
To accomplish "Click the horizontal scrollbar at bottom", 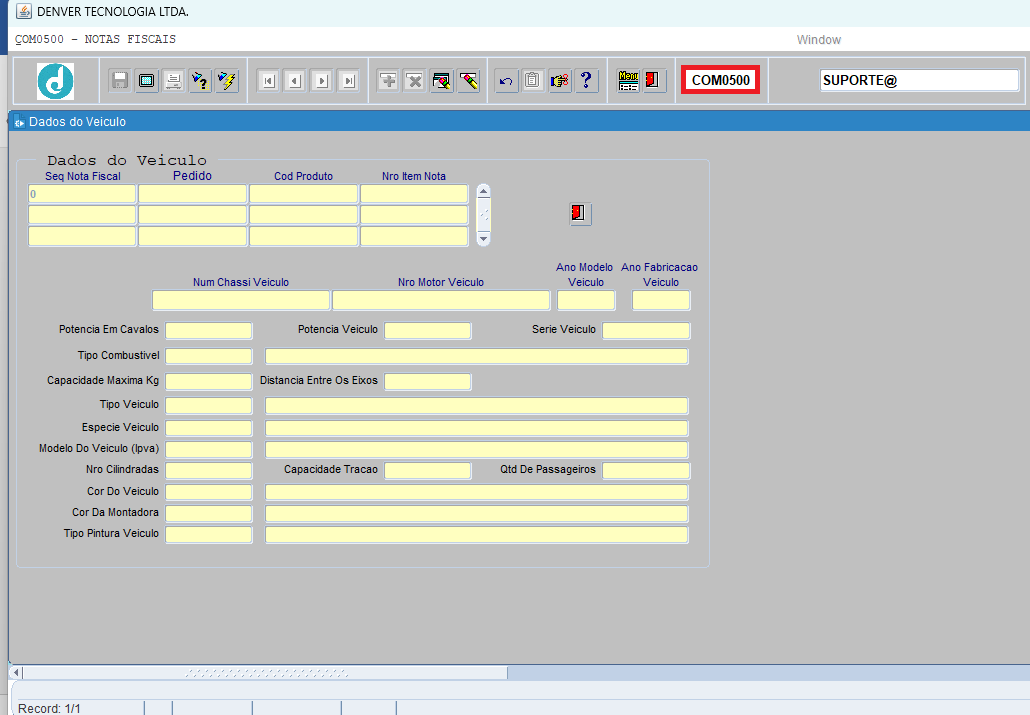I will (x=264, y=673).
